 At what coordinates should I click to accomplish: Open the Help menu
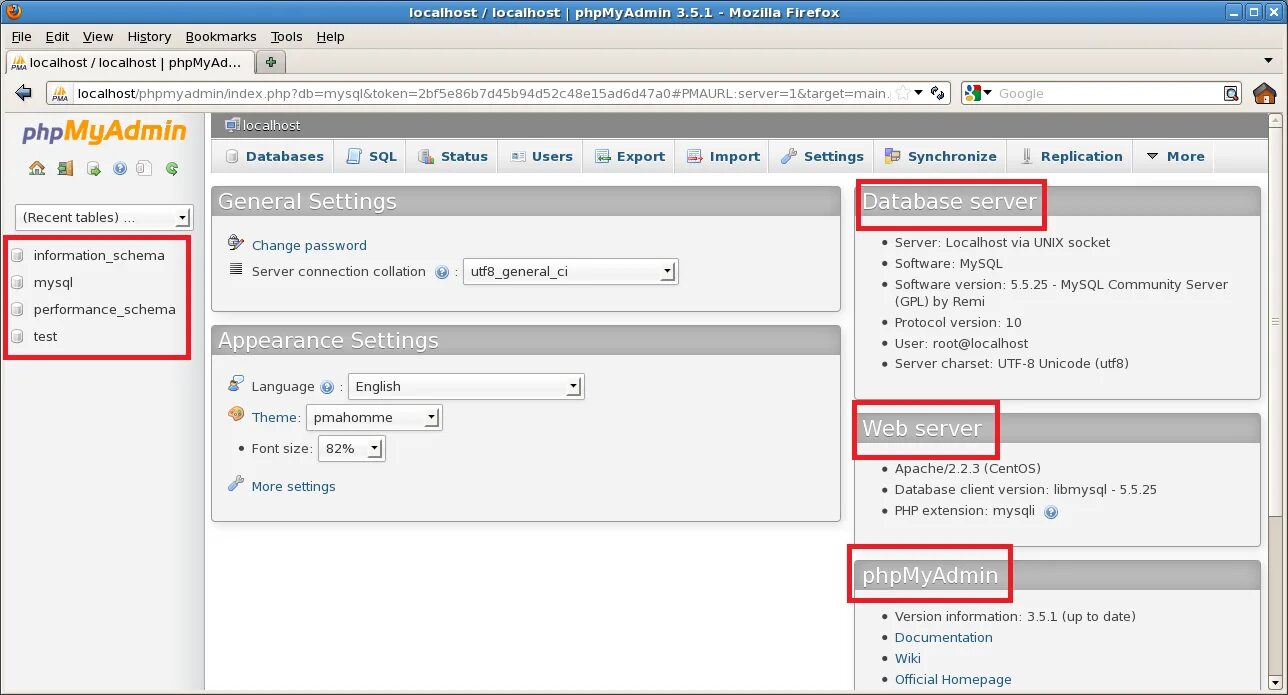pyautogui.click(x=330, y=36)
